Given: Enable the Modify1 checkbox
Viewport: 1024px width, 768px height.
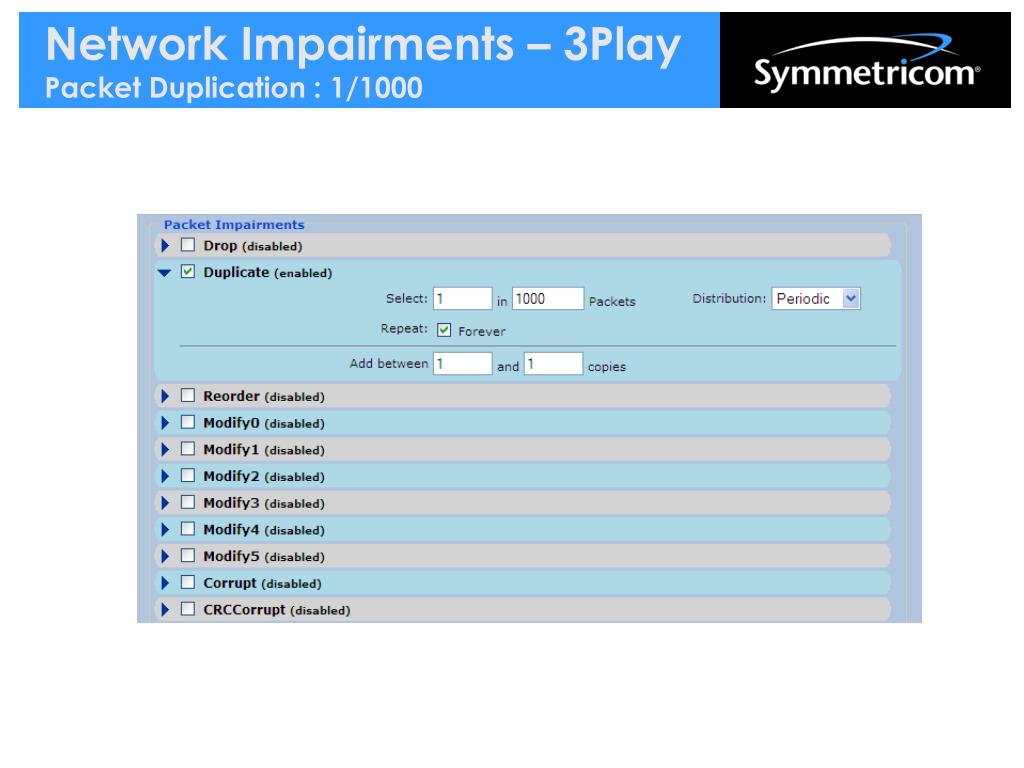Looking at the screenshot, I should pos(188,449).
